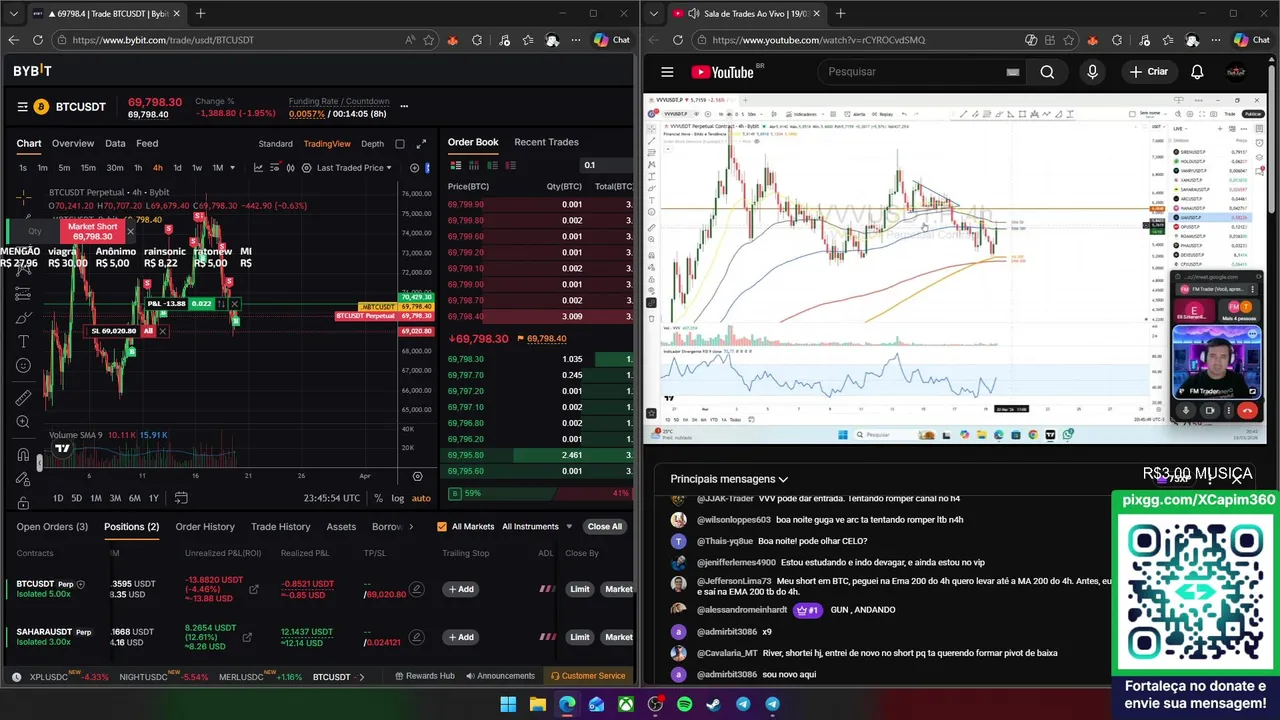Switch to the Feed tab
This screenshot has width=1280, height=720.
coord(147,144)
